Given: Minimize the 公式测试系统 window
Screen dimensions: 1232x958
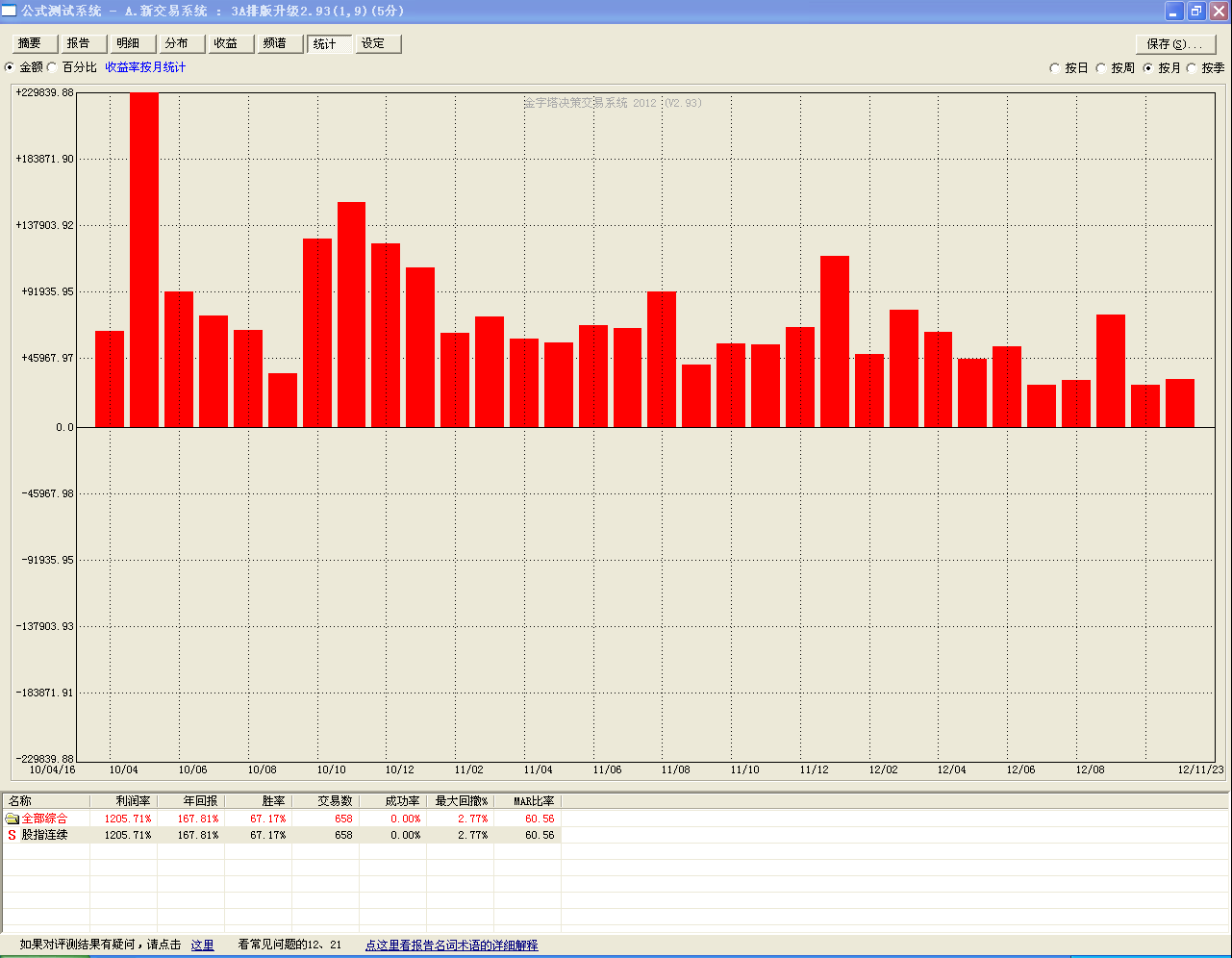Looking at the screenshot, I should 1174,12.
